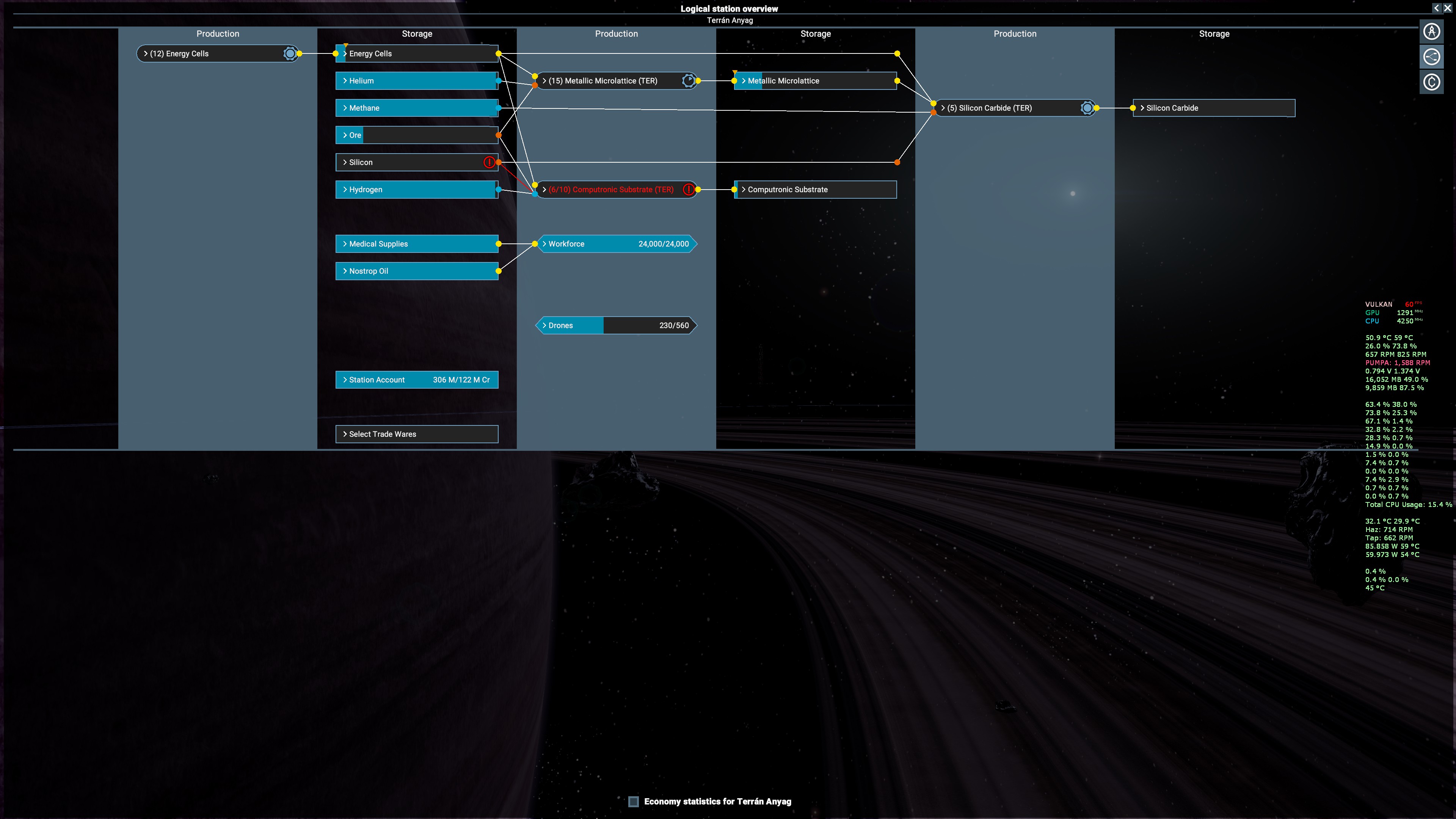Expand the Energy Cells storage node
This screenshot has height=819, width=1456.
pos(417,54)
